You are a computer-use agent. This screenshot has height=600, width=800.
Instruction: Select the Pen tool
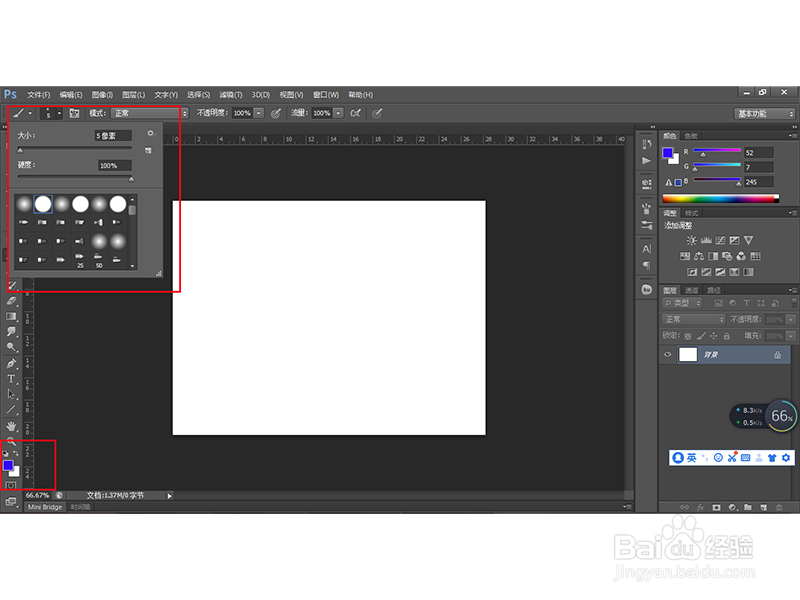[x=12, y=364]
